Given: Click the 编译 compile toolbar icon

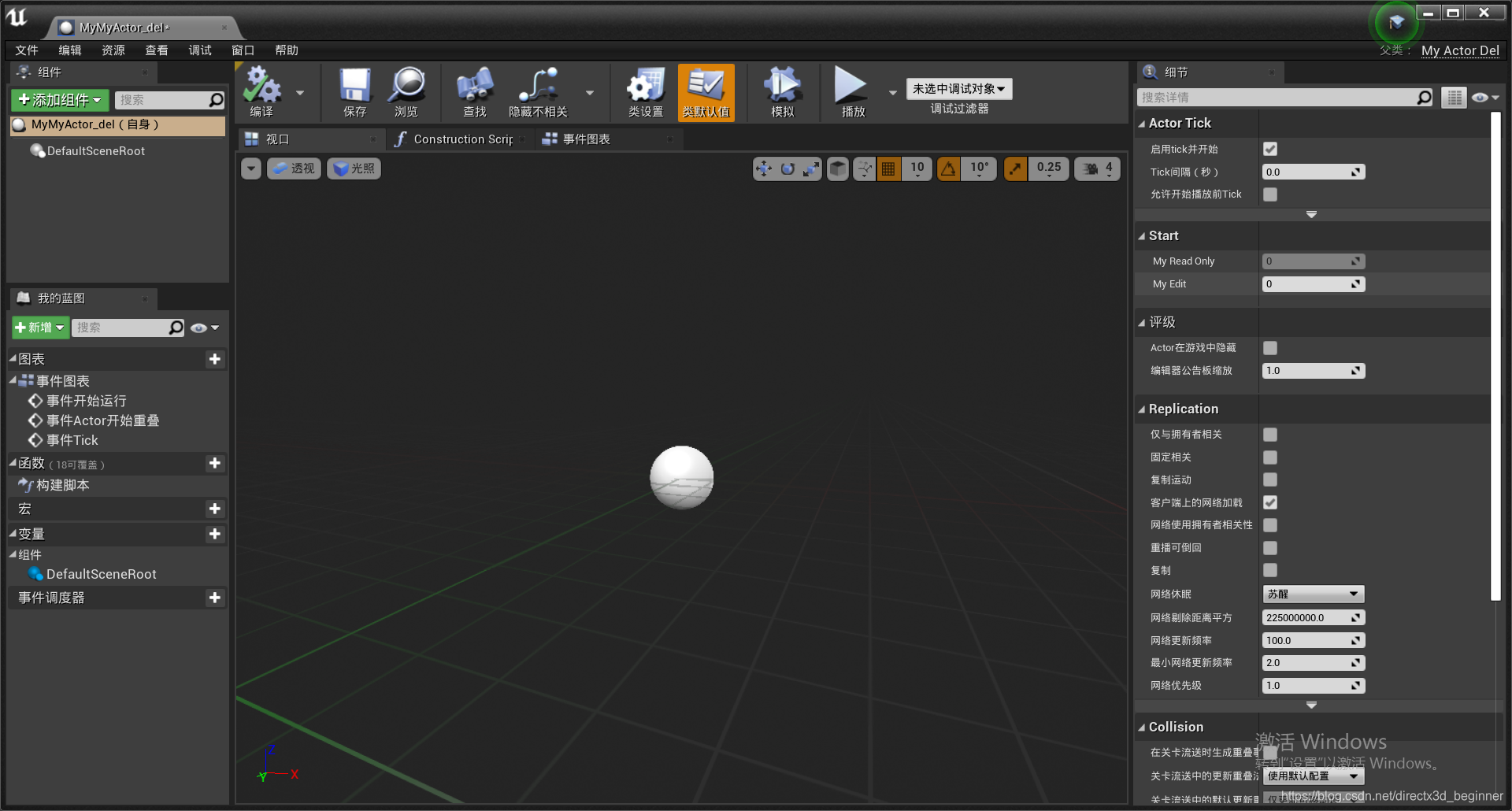Looking at the screenshot, I should point(262,92).
